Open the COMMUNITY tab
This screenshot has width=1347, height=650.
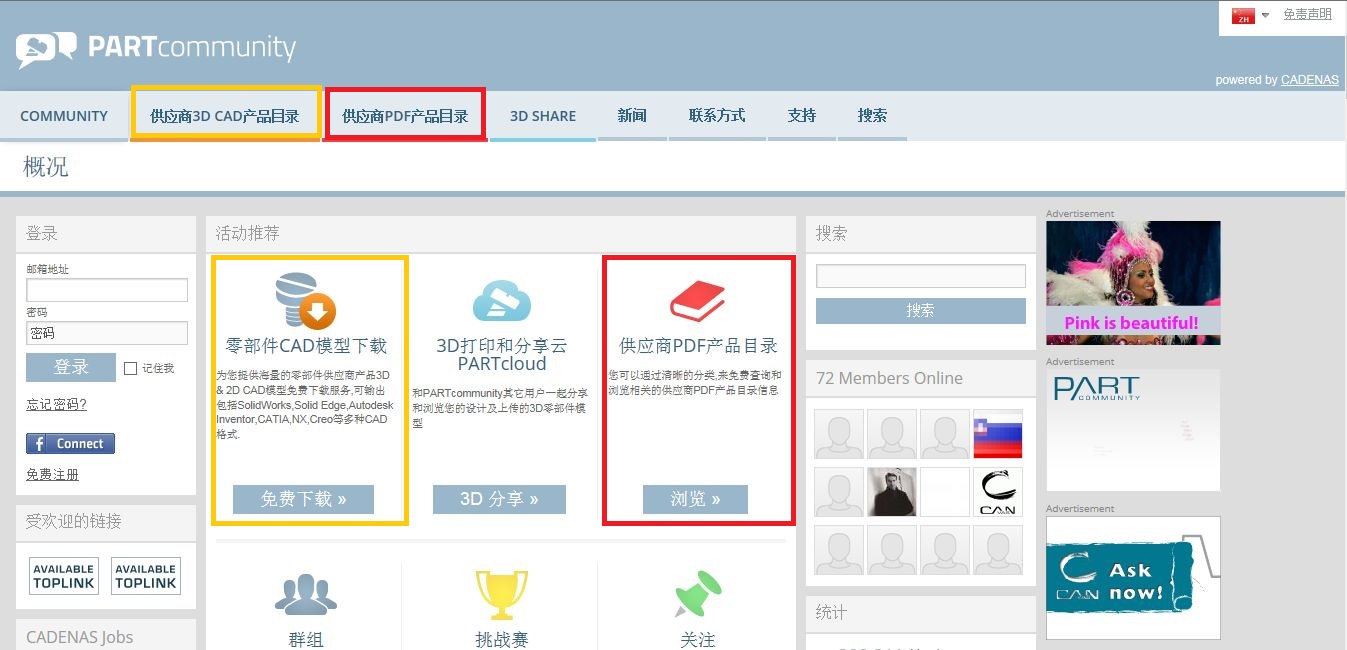point(64,116)
